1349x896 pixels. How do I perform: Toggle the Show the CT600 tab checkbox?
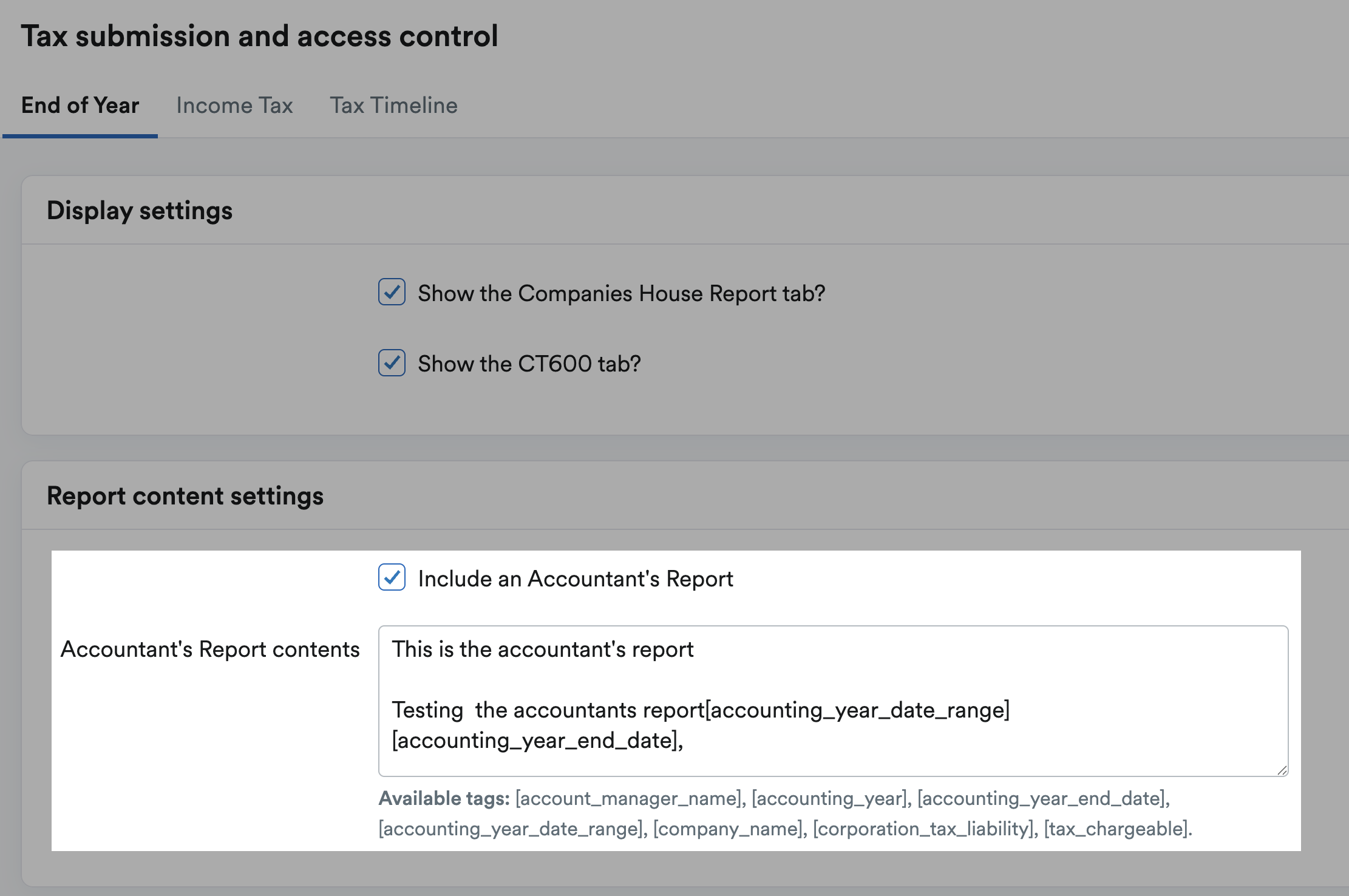392,362
